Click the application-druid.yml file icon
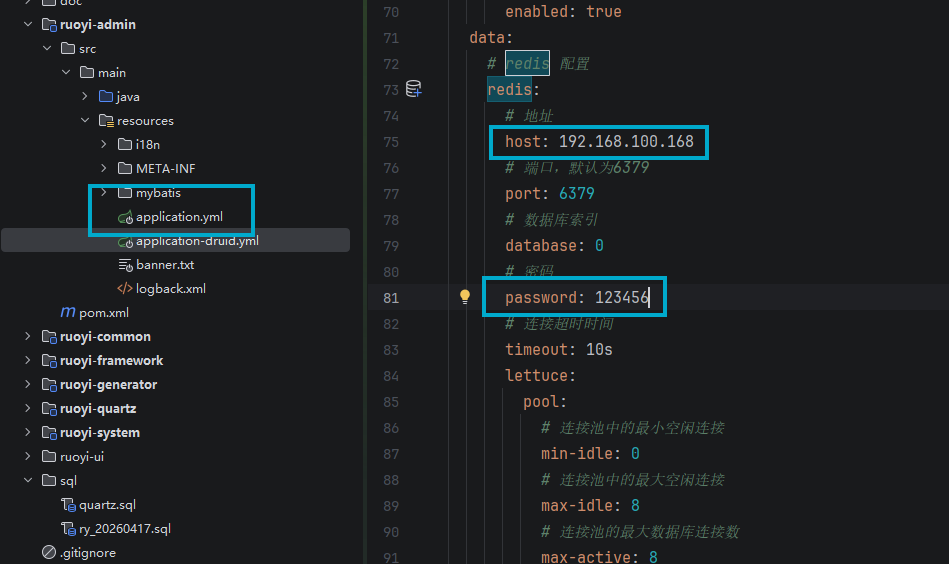 125,241
